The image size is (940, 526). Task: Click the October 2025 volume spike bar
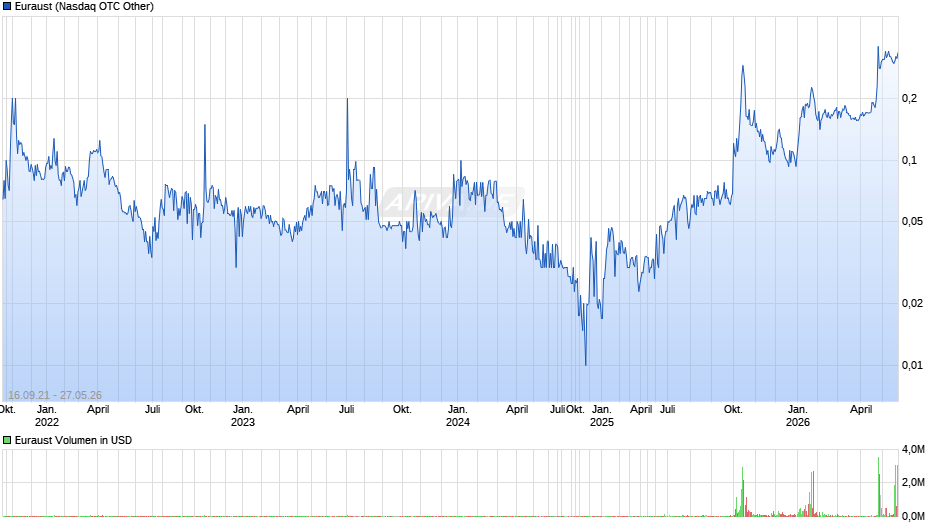coord(743,491)
